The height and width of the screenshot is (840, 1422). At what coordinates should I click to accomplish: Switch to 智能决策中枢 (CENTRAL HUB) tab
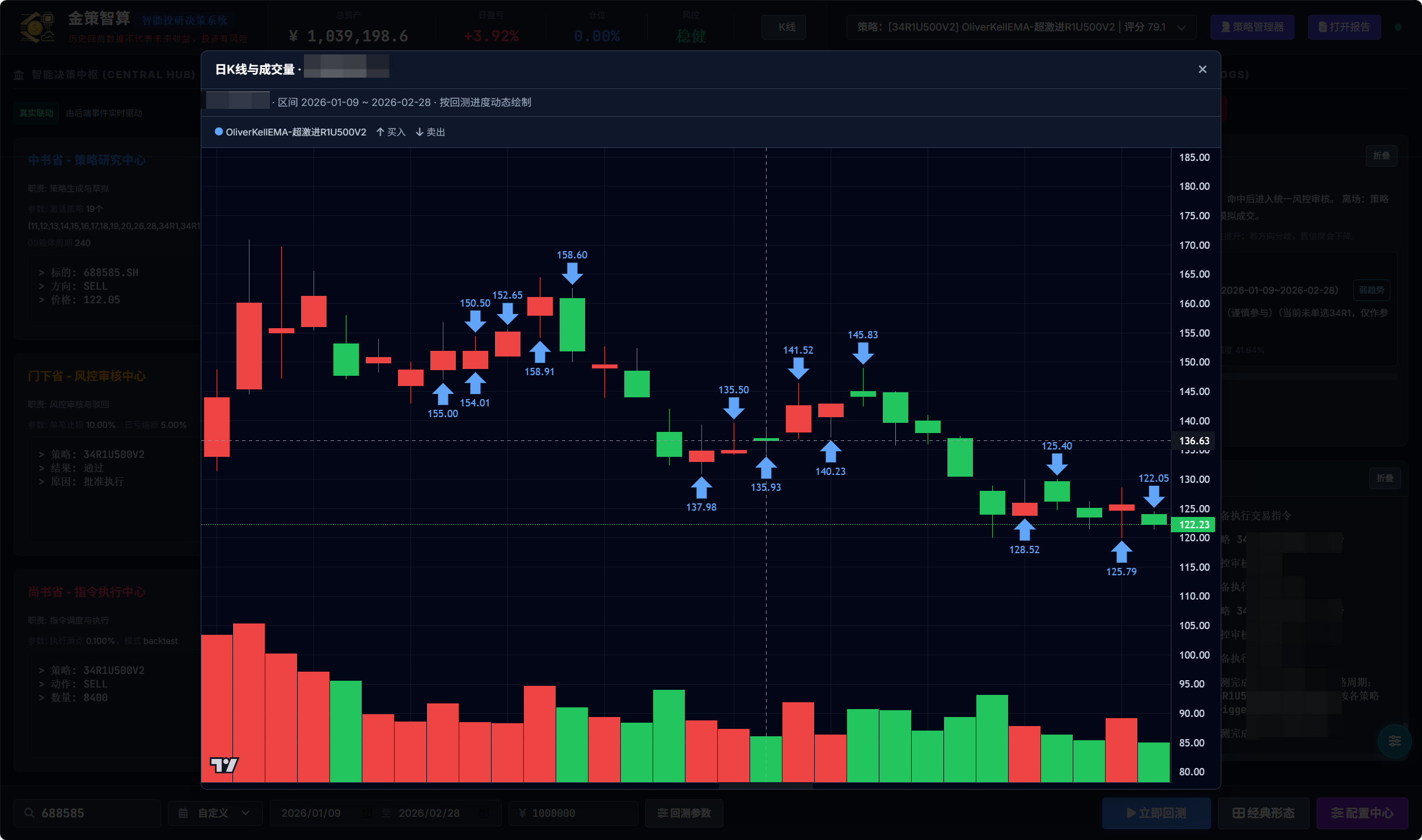click(104, 75)
